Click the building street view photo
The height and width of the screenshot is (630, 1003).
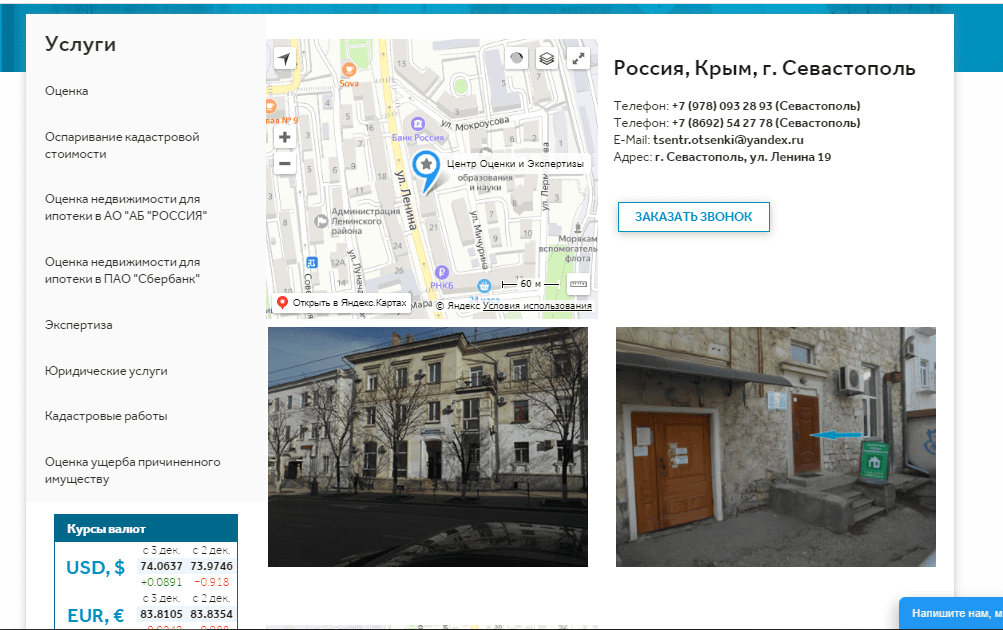(x=427, y=447)
